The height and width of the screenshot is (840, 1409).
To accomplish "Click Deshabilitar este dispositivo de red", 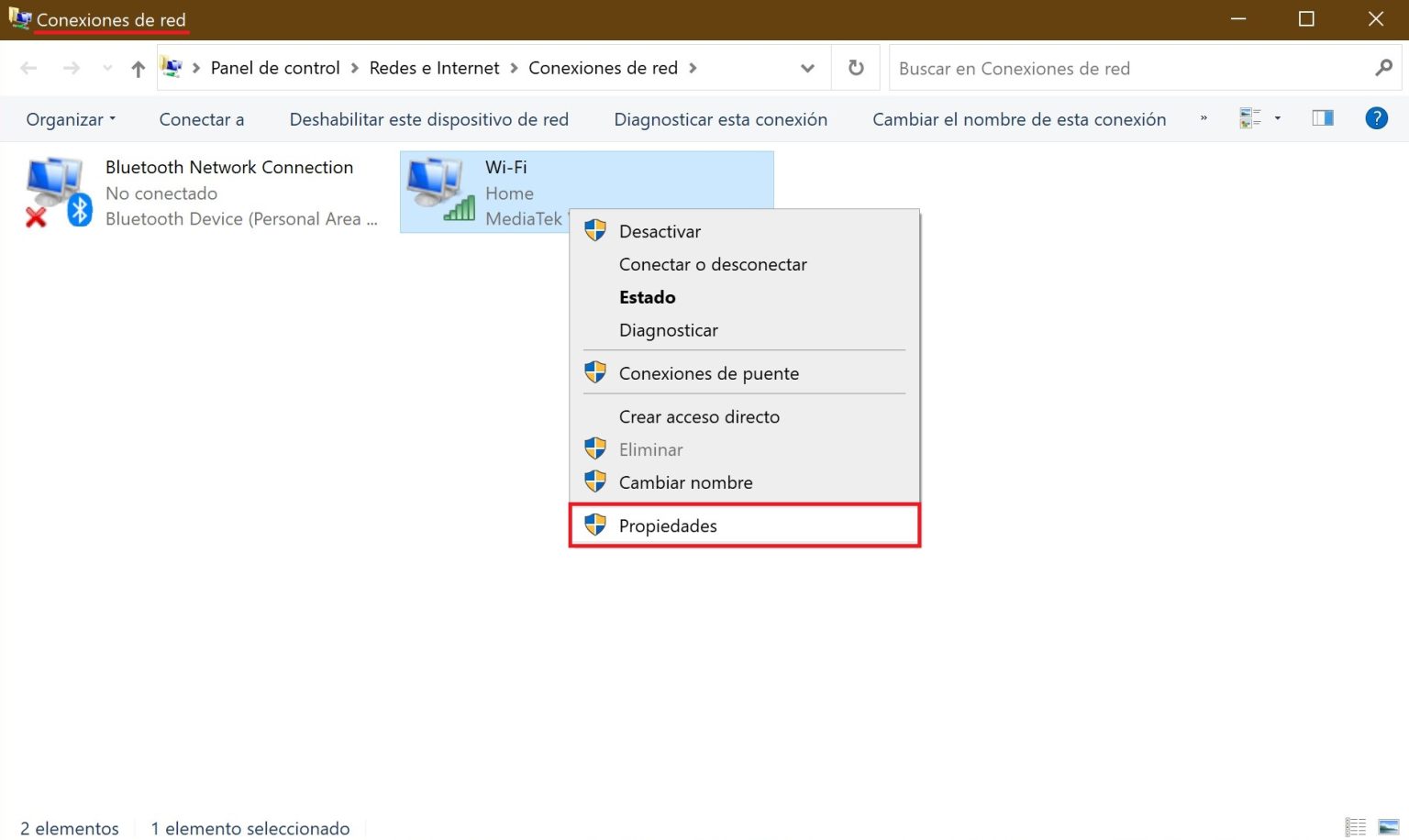I will tap(428, 118).
